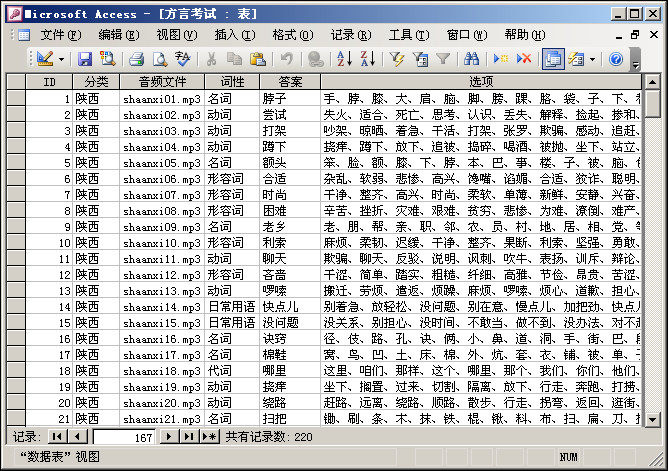Restore the inner table window
The height and width of the screenshot is (471, 668).
coord(635,34)
